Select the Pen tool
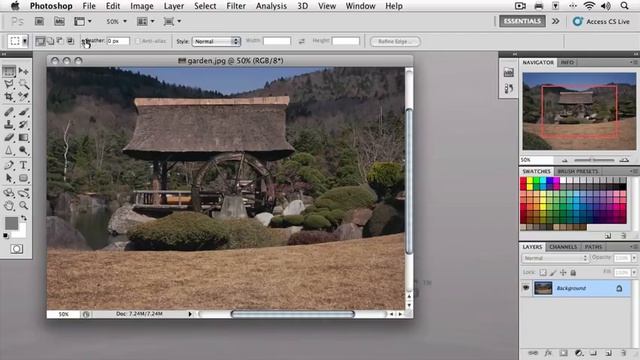Screen dimensions: 640x360 (x=9, y=165)
